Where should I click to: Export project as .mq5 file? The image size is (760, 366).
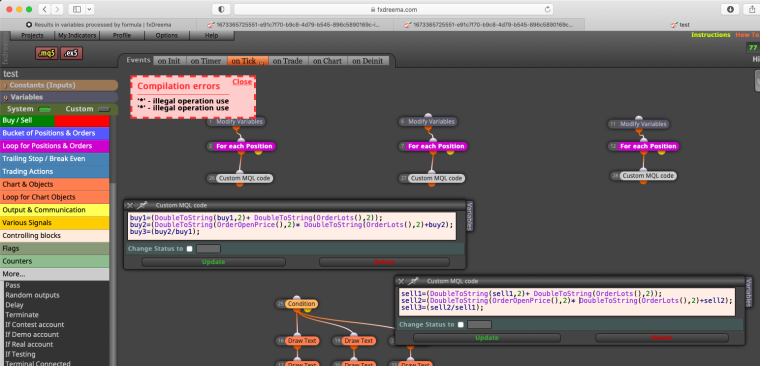46,53
